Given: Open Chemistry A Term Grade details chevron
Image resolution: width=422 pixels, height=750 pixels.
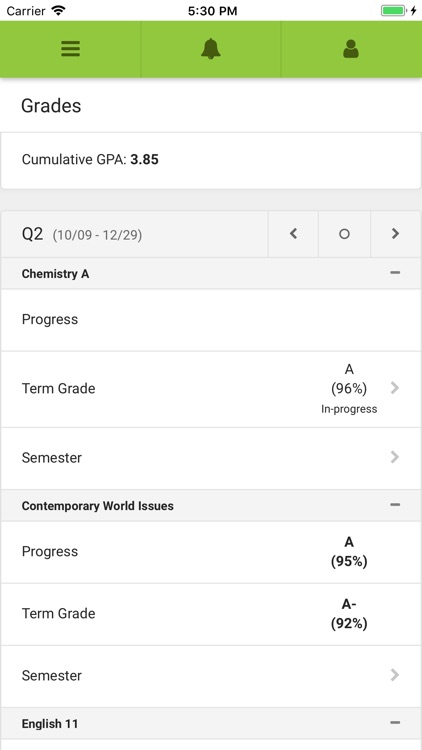Looking at the screenshot, I should 395,388.
